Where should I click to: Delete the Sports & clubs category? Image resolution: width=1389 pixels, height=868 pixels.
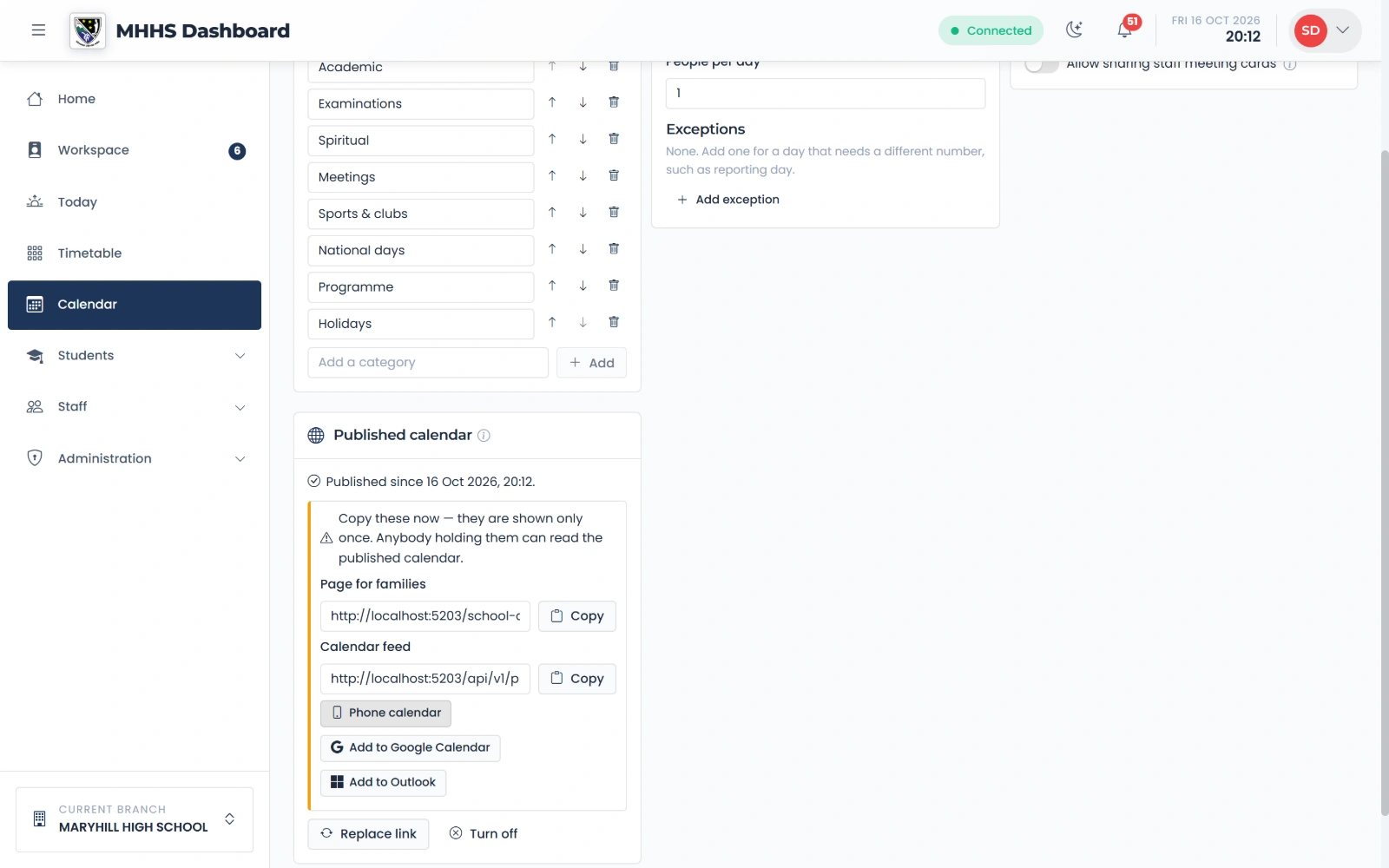[x=614, y=212]
